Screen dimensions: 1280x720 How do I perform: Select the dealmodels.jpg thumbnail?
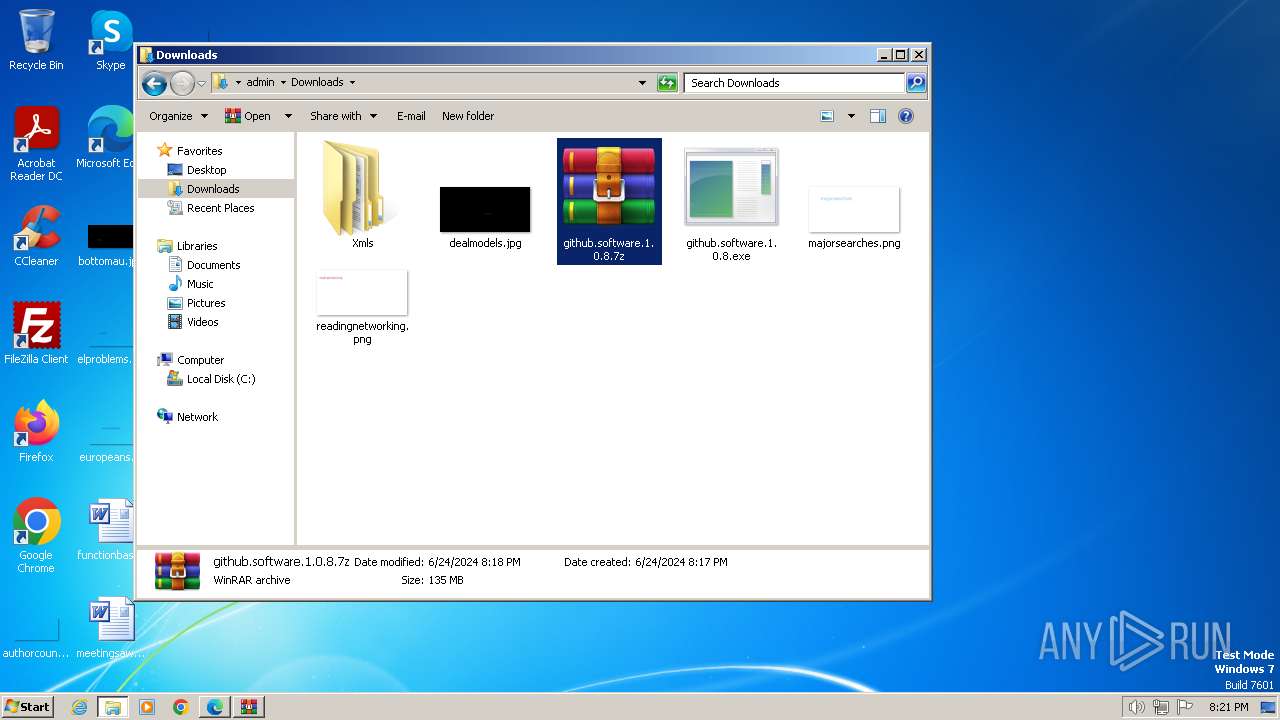pos(485,209)
